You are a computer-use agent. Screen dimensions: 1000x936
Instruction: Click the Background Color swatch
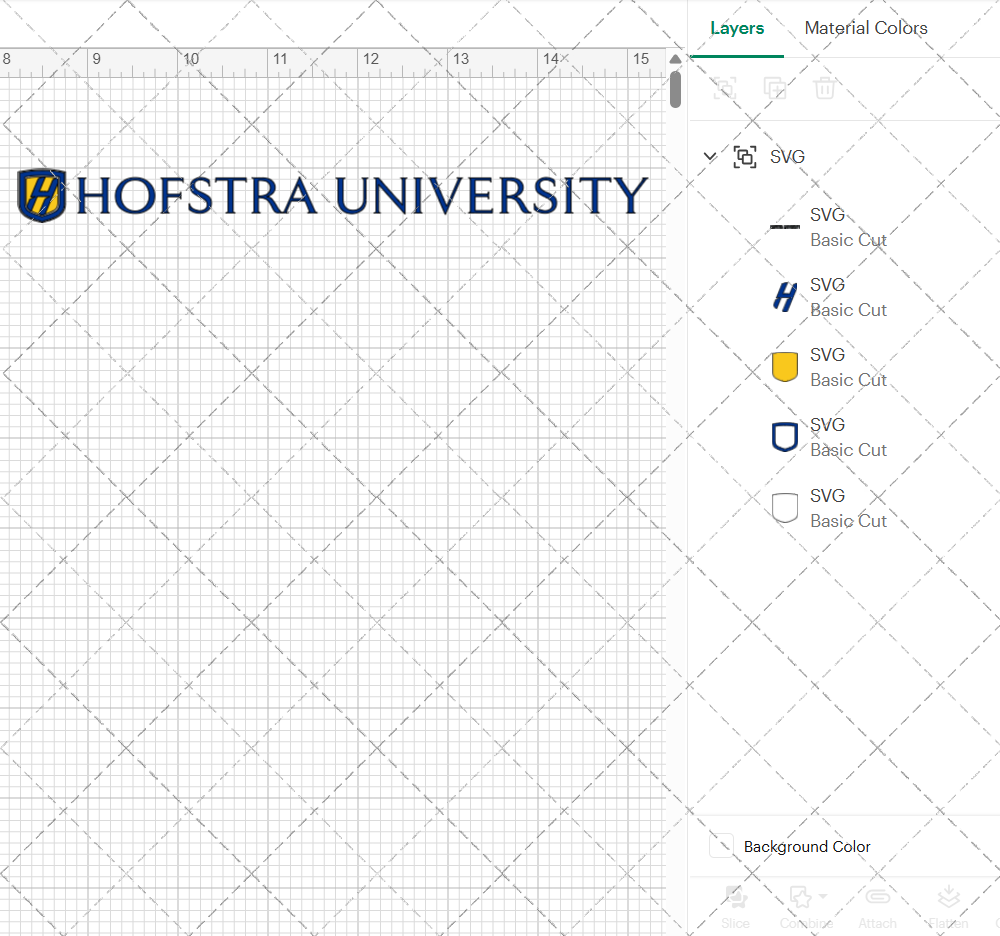721,845
